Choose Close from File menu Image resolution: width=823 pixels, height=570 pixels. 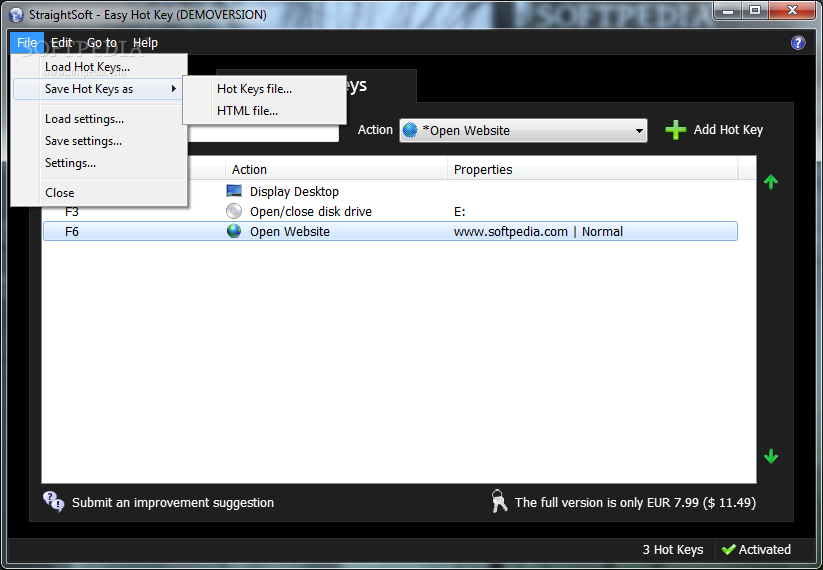[x=99, y=193]
